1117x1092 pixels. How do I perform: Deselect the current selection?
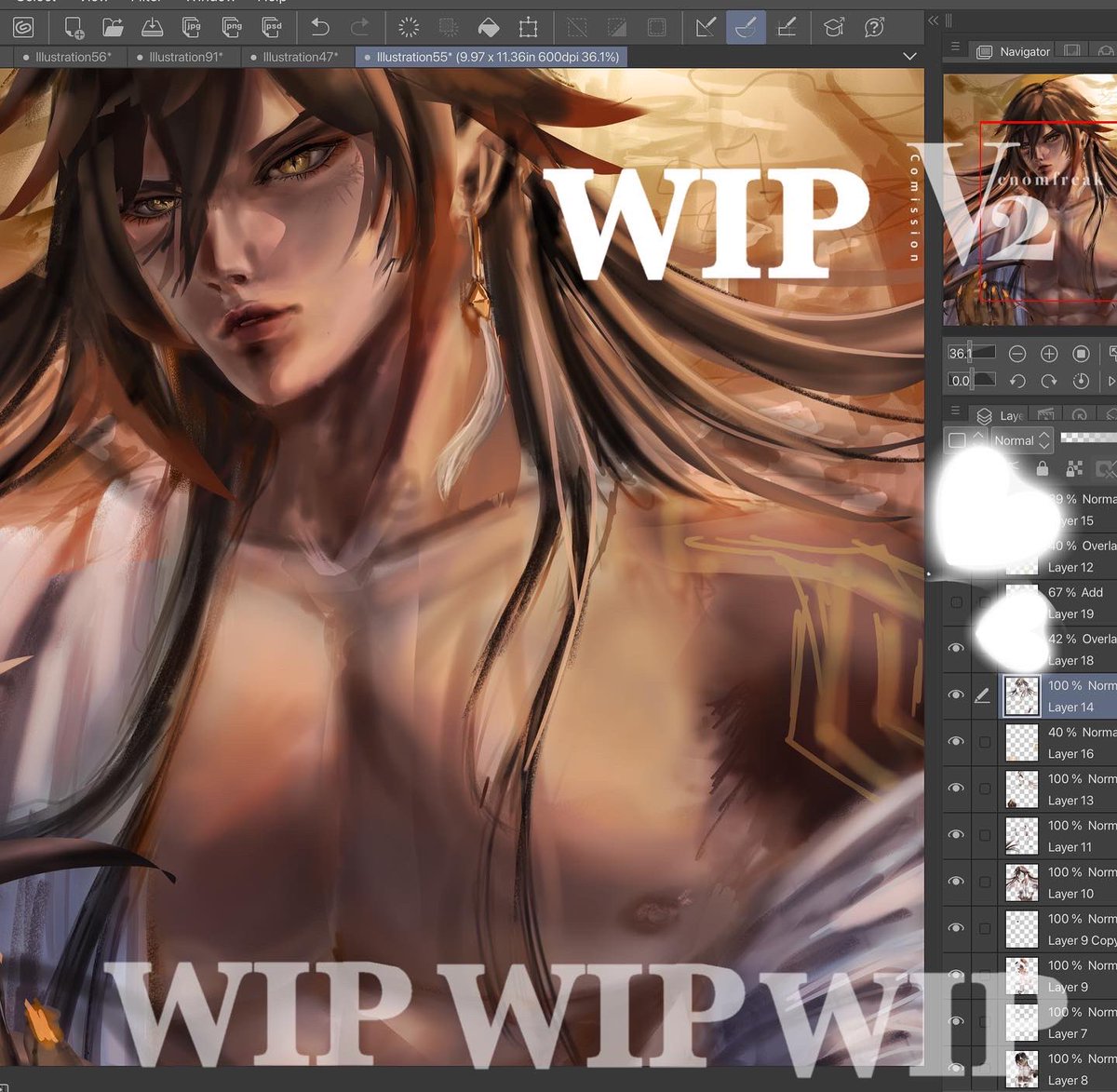577,27
